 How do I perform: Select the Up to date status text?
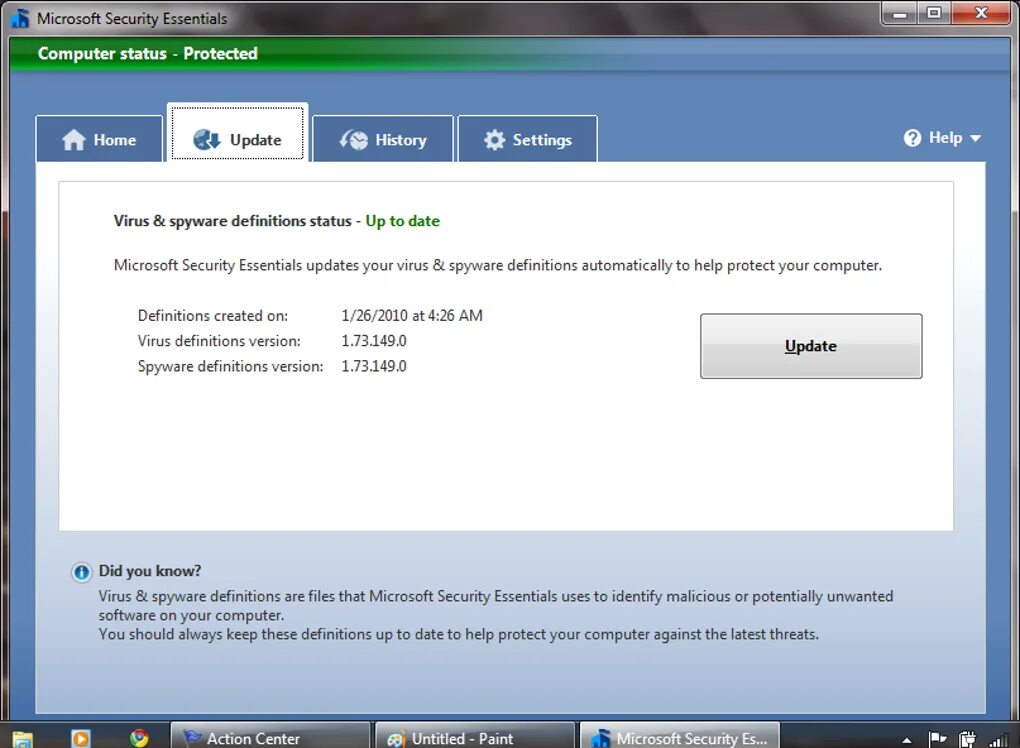click(x=403, y=221)
